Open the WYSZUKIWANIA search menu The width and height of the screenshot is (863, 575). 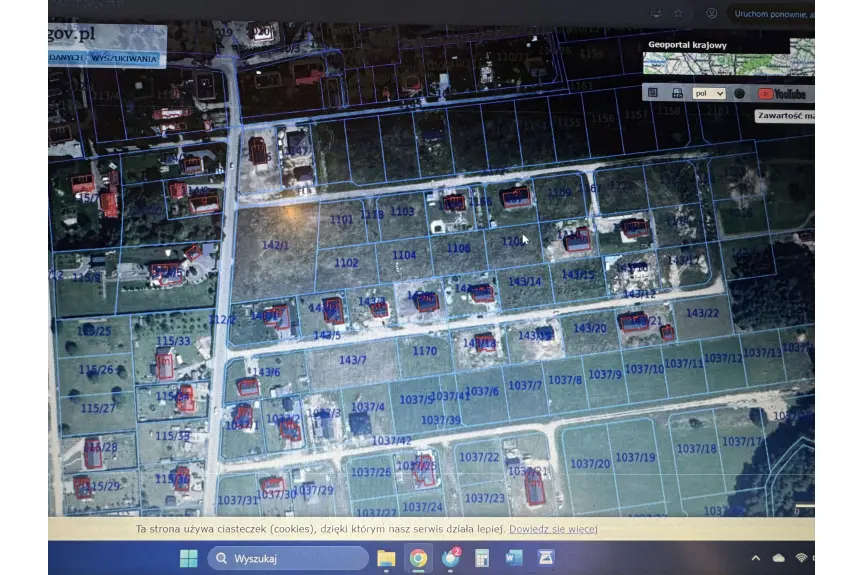pyautogui.click(x=125, y=59)
